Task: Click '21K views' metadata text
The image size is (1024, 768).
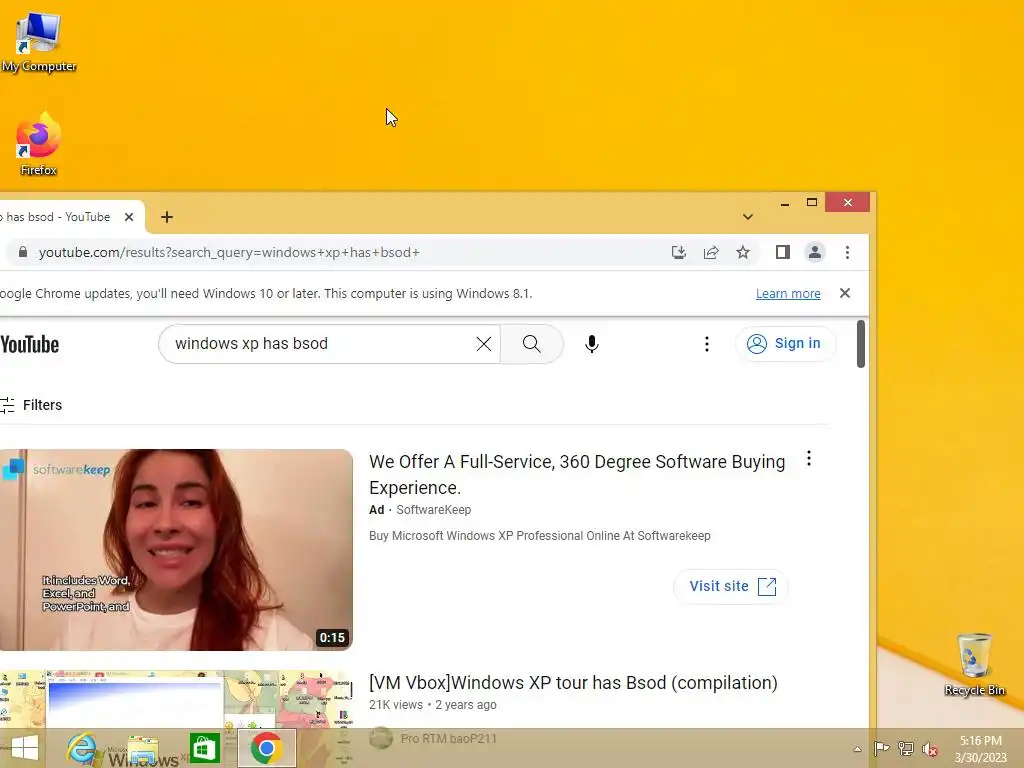Action: tap(396, 705)
